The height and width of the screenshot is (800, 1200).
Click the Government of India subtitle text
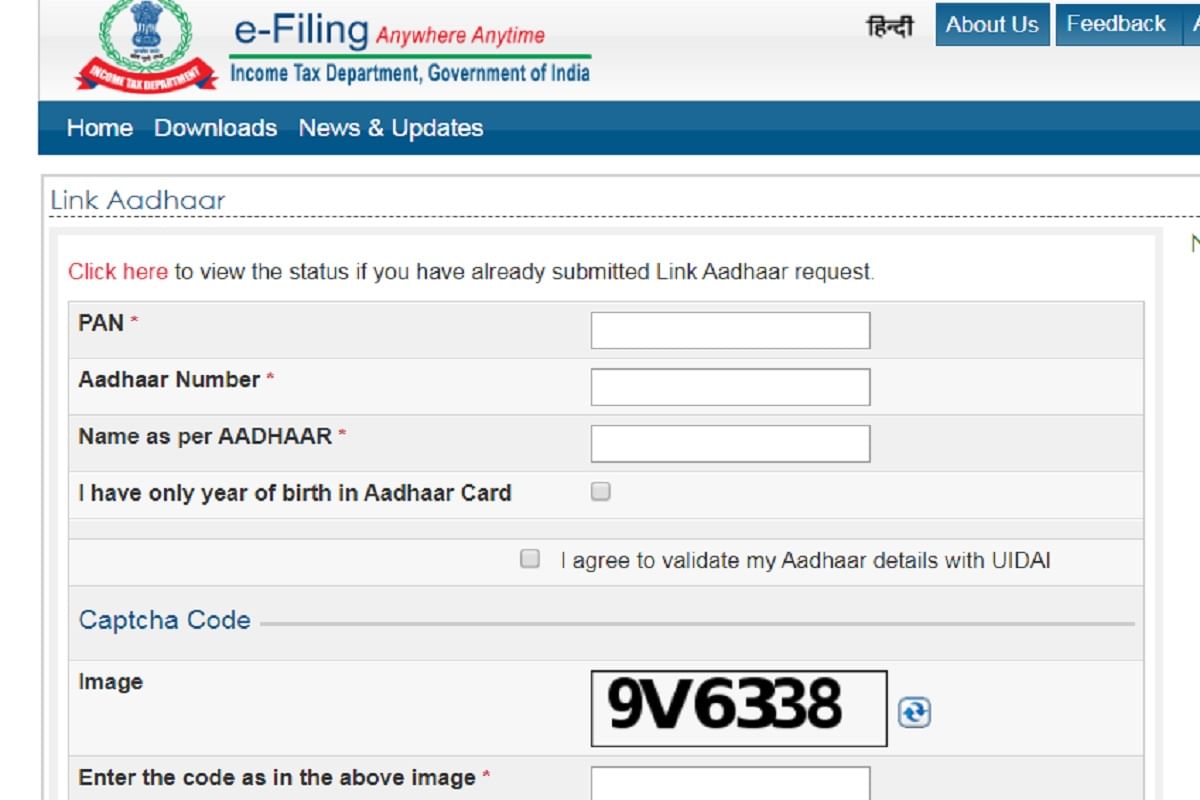tap(410, 71)
